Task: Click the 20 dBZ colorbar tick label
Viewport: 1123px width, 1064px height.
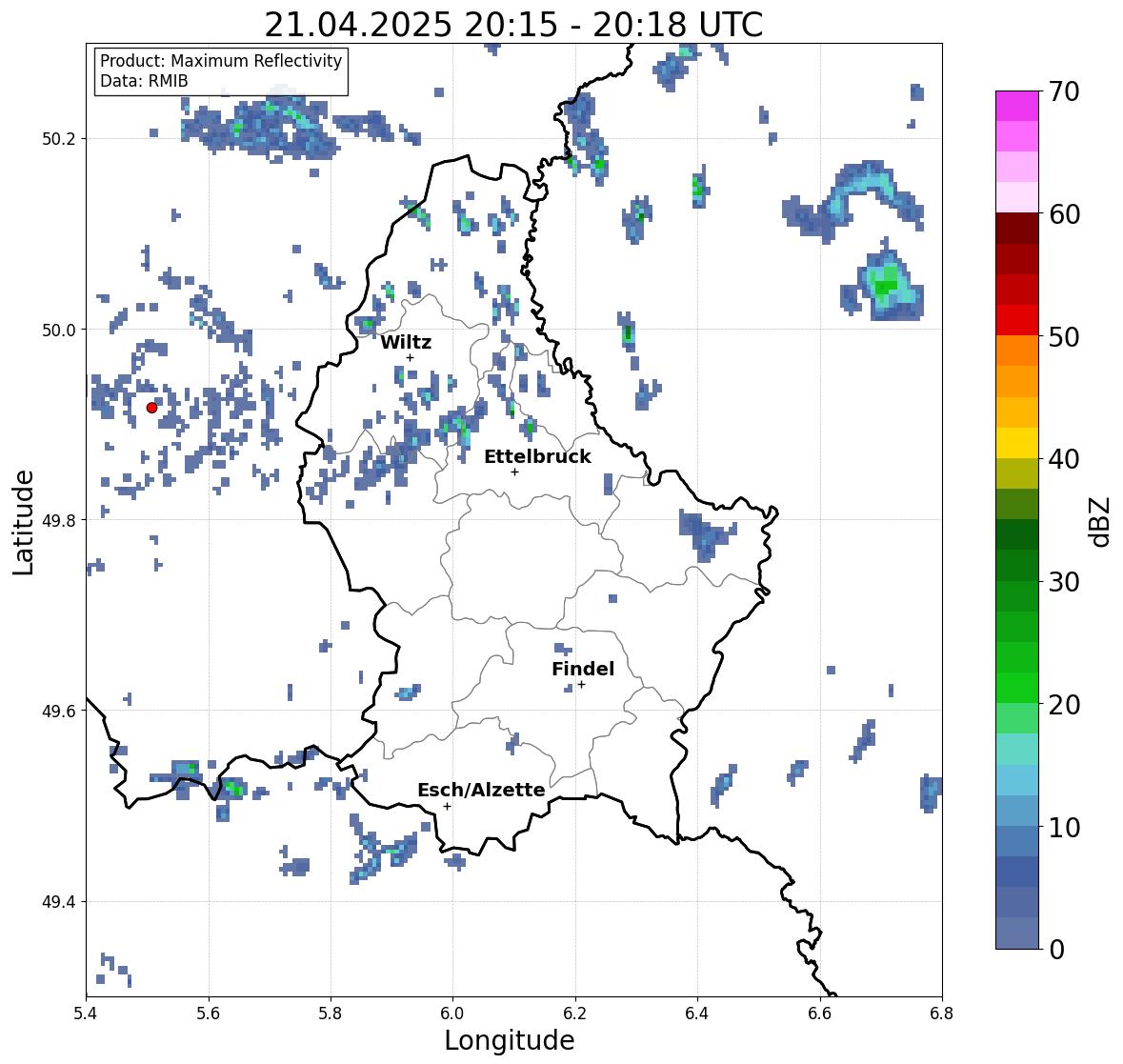Action: coord(1064,705)
